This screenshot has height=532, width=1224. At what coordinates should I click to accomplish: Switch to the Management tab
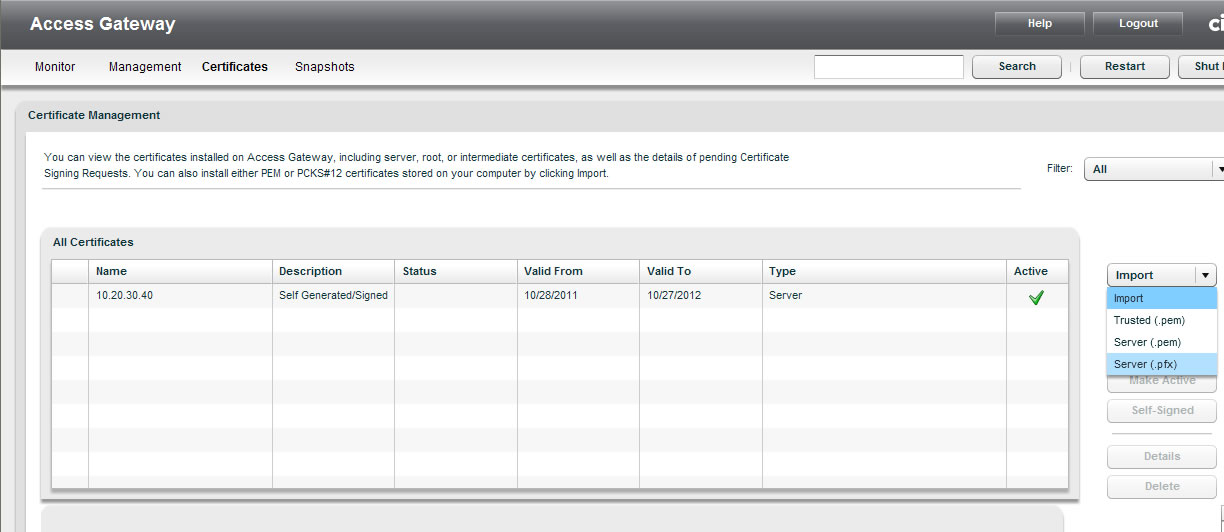(145, 67)
